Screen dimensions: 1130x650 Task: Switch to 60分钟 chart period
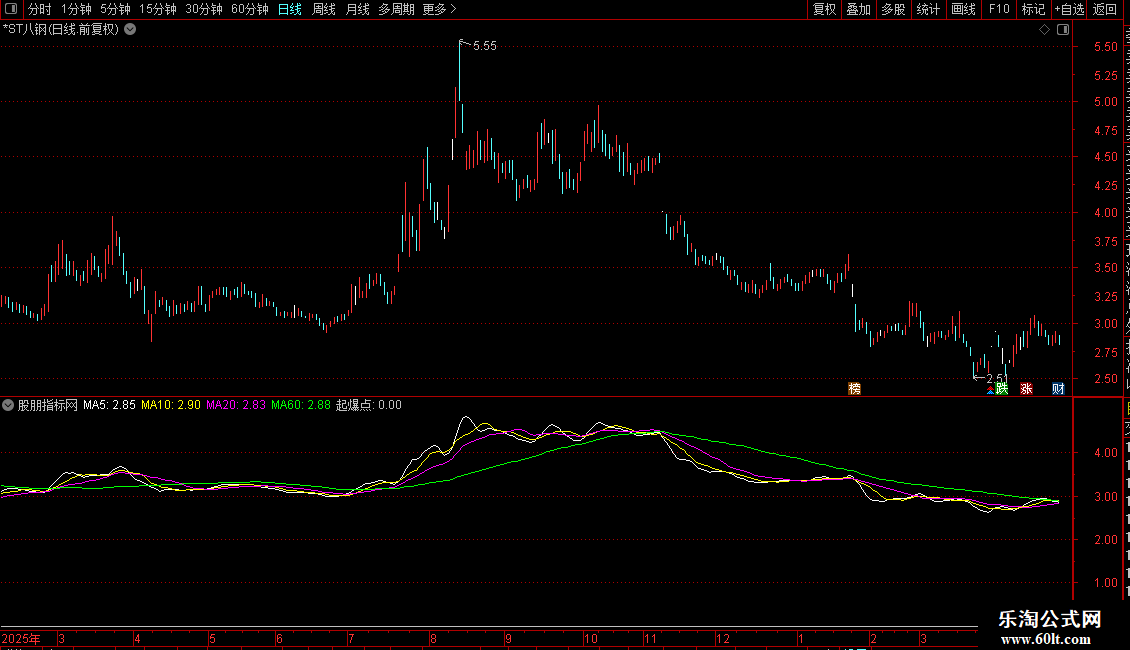coord(250,9)
